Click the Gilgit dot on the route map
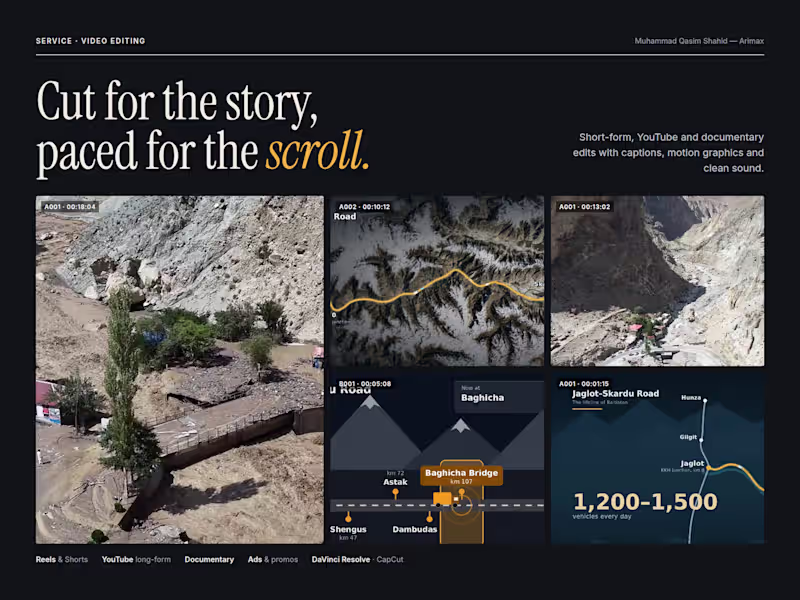This screenshot has height=600, width=800. click(702, 439)
